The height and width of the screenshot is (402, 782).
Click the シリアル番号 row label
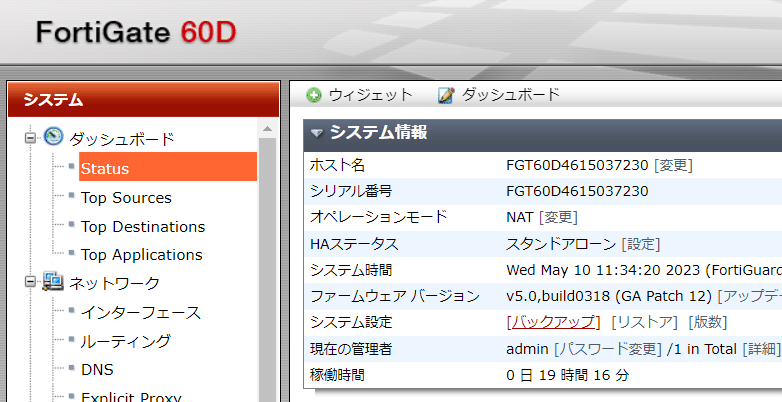pyautogui.click(x=351, y=191)
